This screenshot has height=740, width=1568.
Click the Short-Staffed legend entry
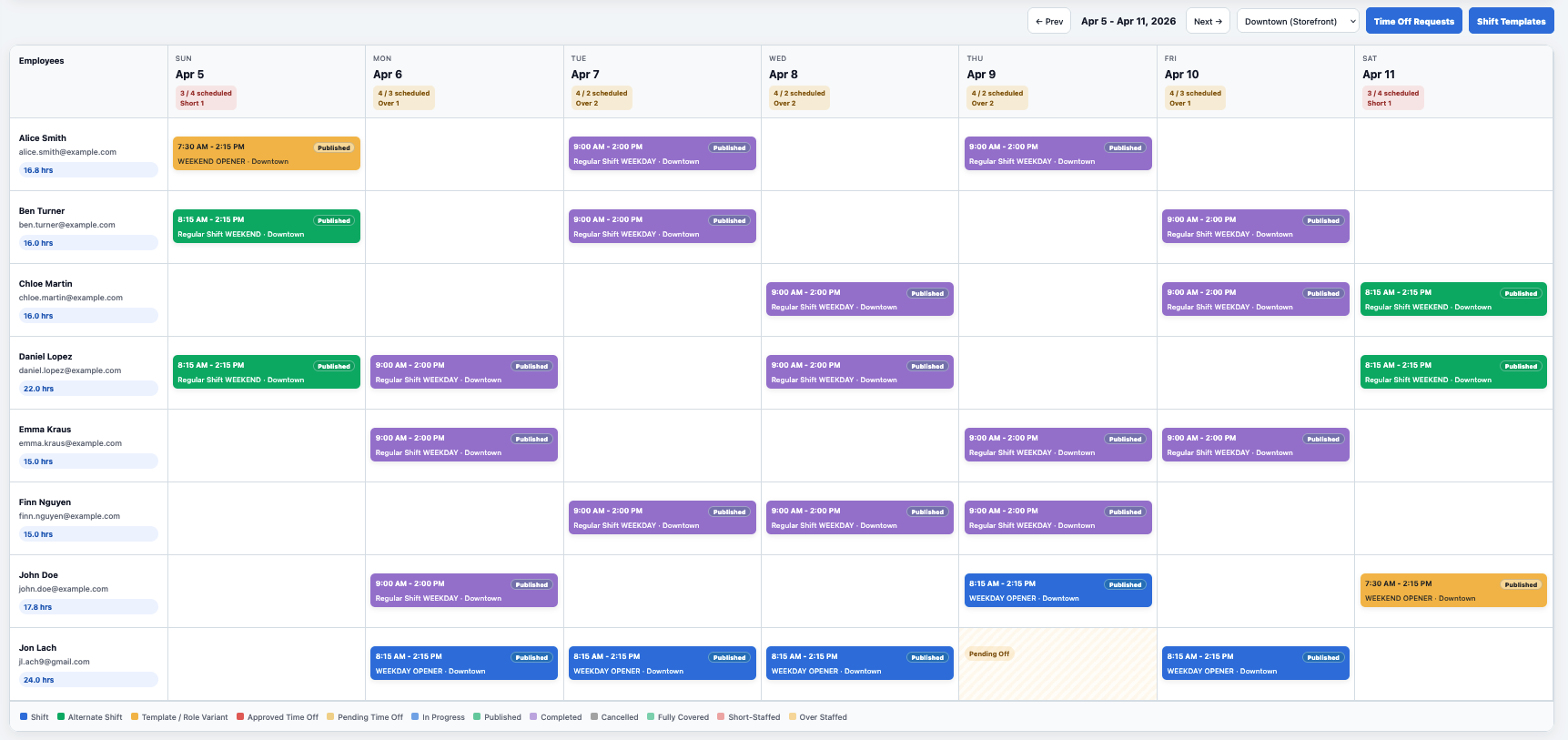749,717
